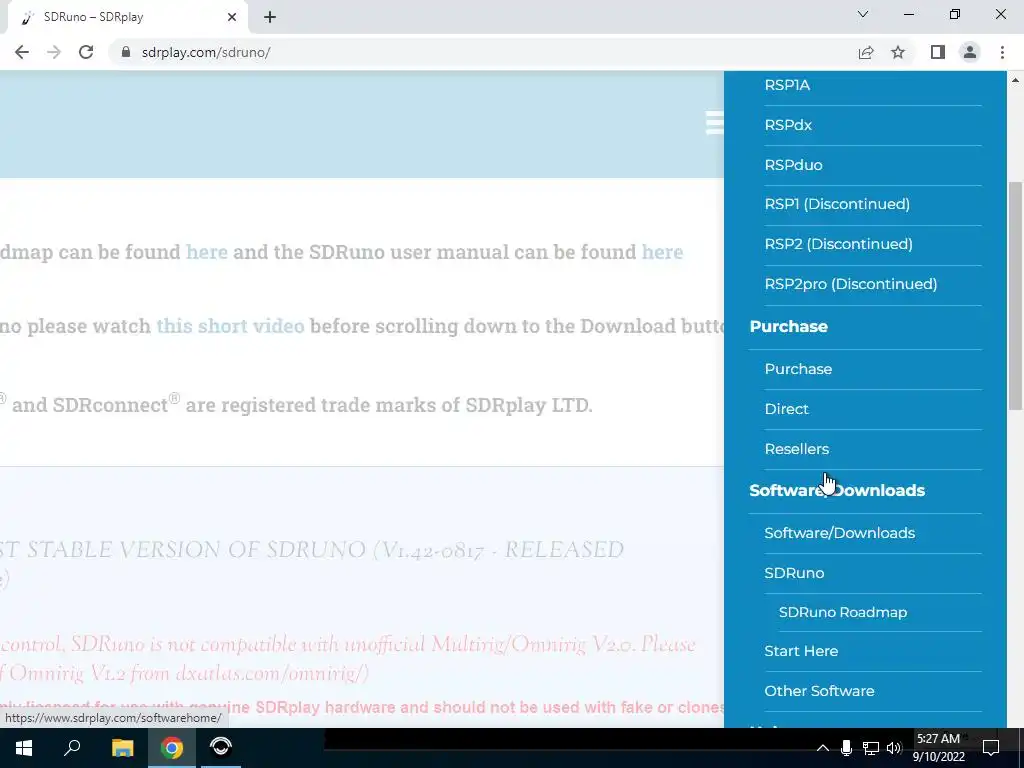Select RSP1 (Discontinued) in the menu

[837, 204]
